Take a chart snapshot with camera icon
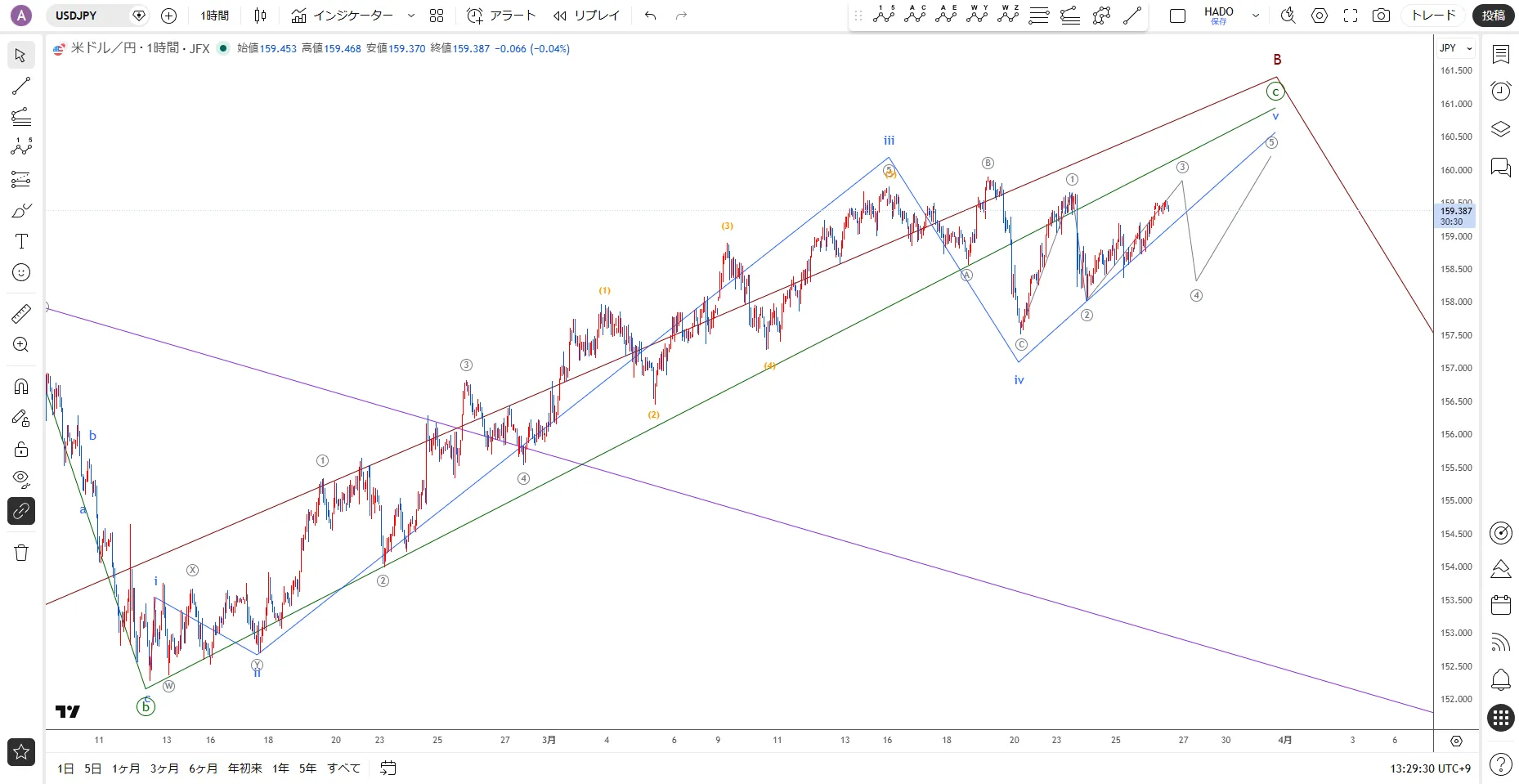Image resolution: width=1519 pixels, height=784 pixels. (x=1381, y=16)
